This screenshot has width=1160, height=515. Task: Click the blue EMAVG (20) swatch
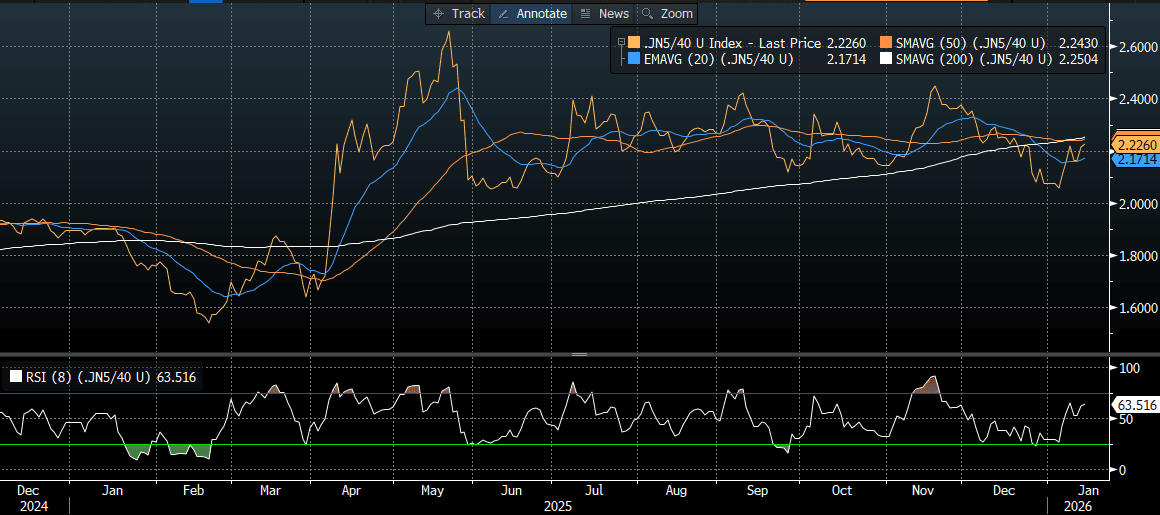[x=634, y=60]
